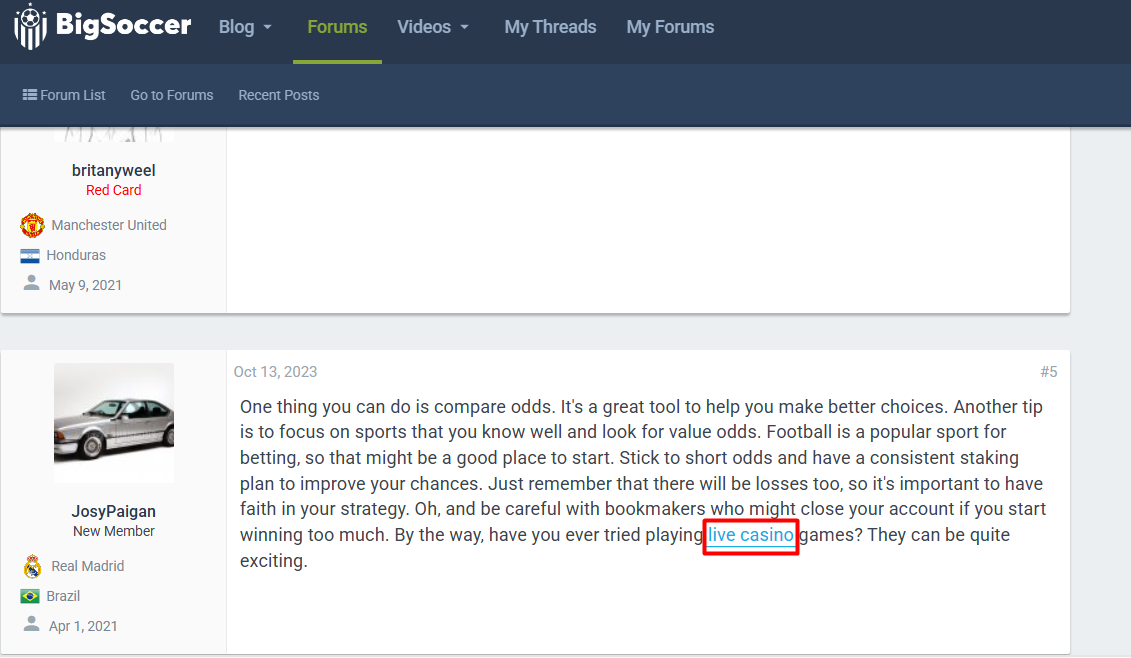The height and width of the screenshot is (658, 1131).
Task: Open the Forums tab
Action: point(337,27)
